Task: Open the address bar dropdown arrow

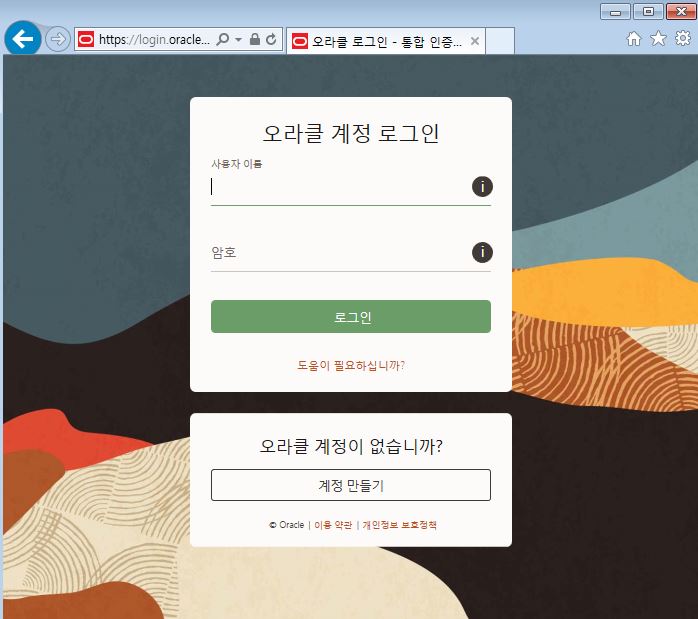Action: tap(239, 40)
